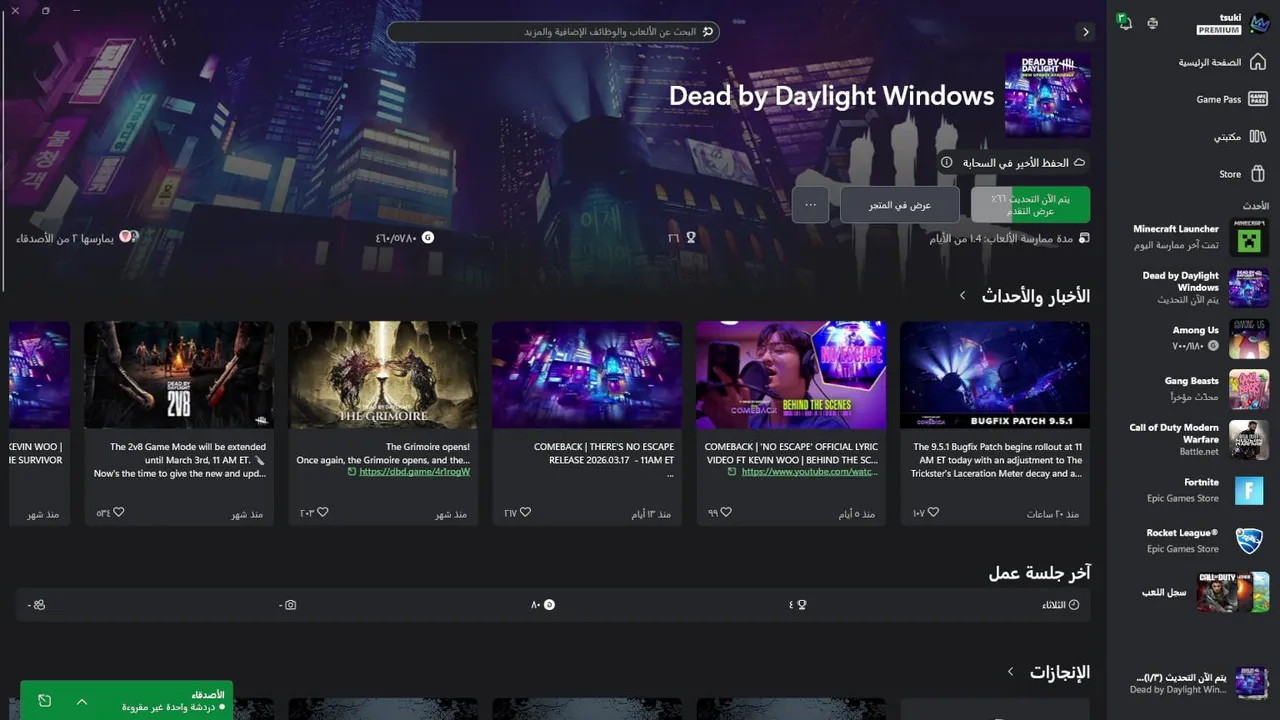Click the Gamerscore G icon in hero
1280x720 pixels.
pos(428,238)
